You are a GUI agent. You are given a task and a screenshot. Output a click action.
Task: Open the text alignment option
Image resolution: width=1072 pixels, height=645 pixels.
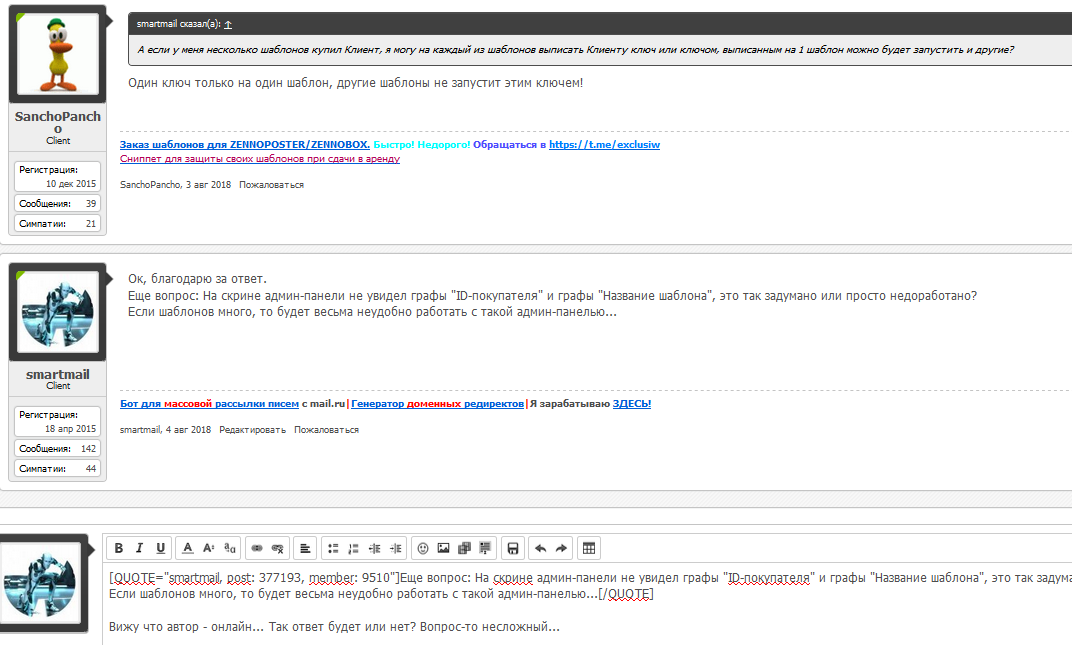tap(305, 548)
